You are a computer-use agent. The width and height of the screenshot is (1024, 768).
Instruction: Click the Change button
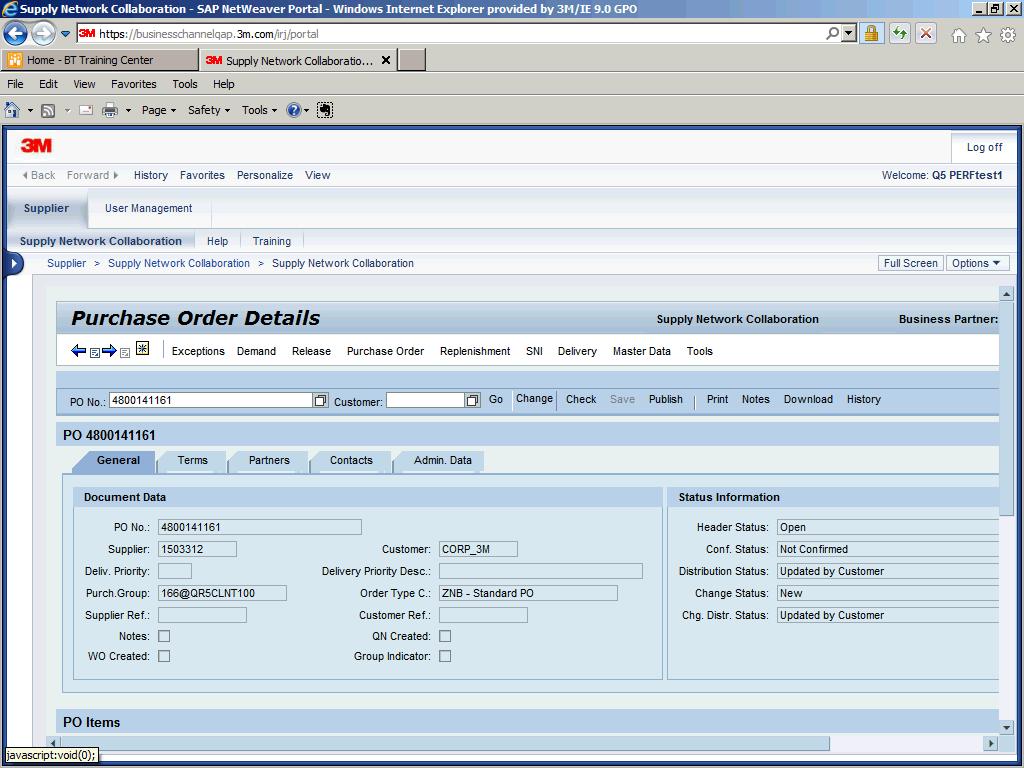click(x=534, y=398)
